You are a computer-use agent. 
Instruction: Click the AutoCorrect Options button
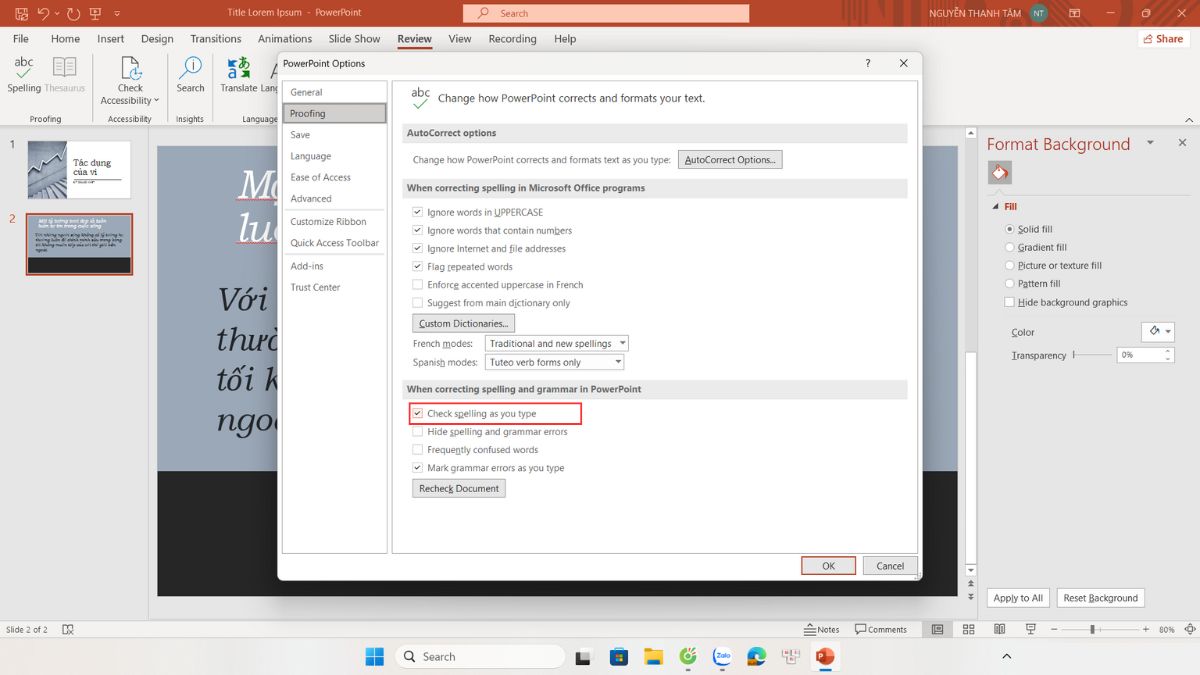tap(730, 160)
